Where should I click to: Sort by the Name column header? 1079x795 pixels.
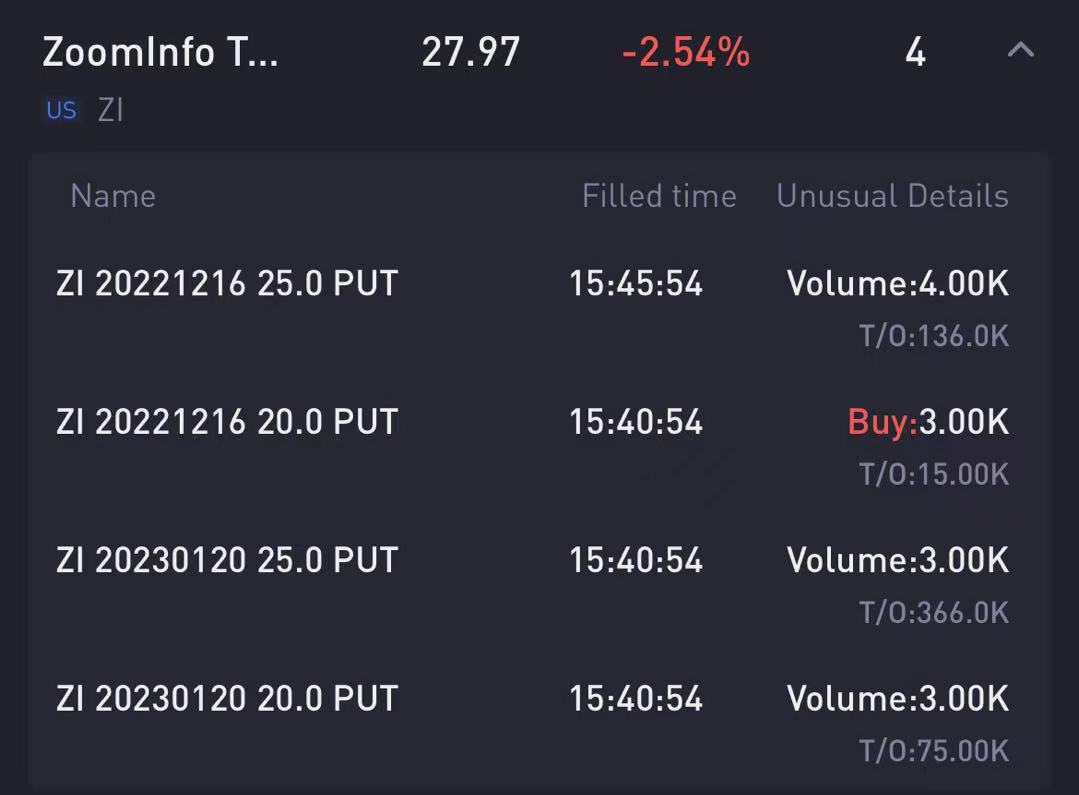[113, 196]
